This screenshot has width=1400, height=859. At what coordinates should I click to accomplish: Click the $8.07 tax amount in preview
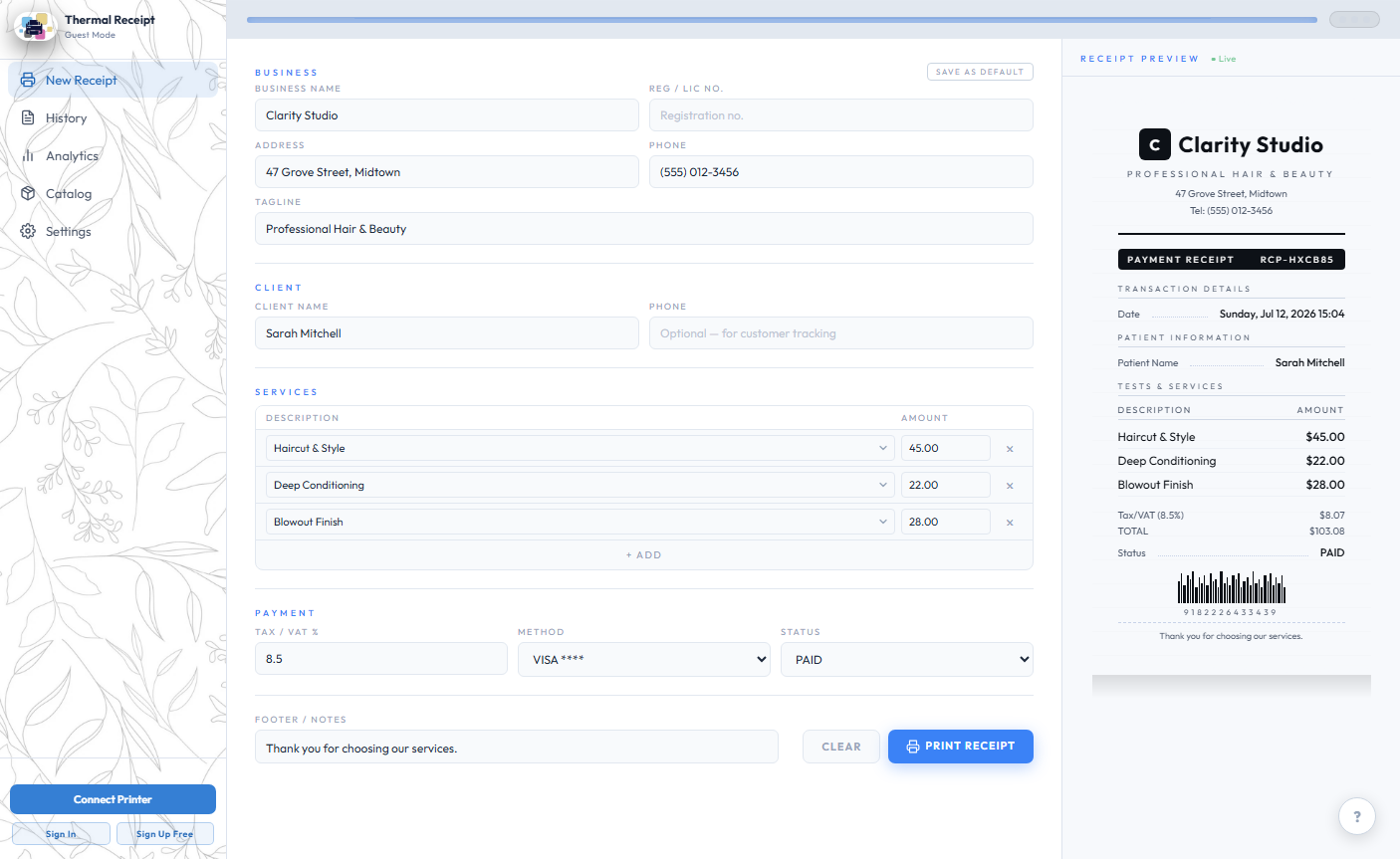tap(1331, 516)
